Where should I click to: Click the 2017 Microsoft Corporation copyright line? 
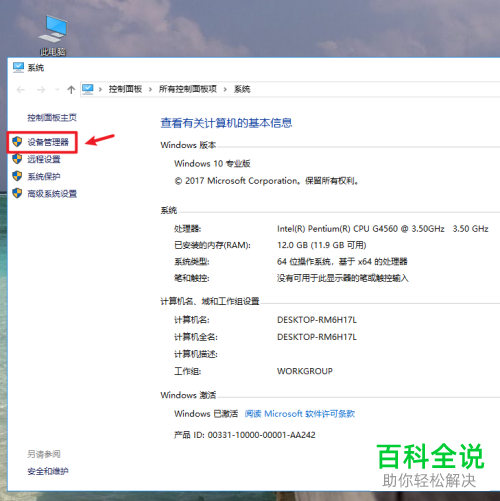(266, 181)
